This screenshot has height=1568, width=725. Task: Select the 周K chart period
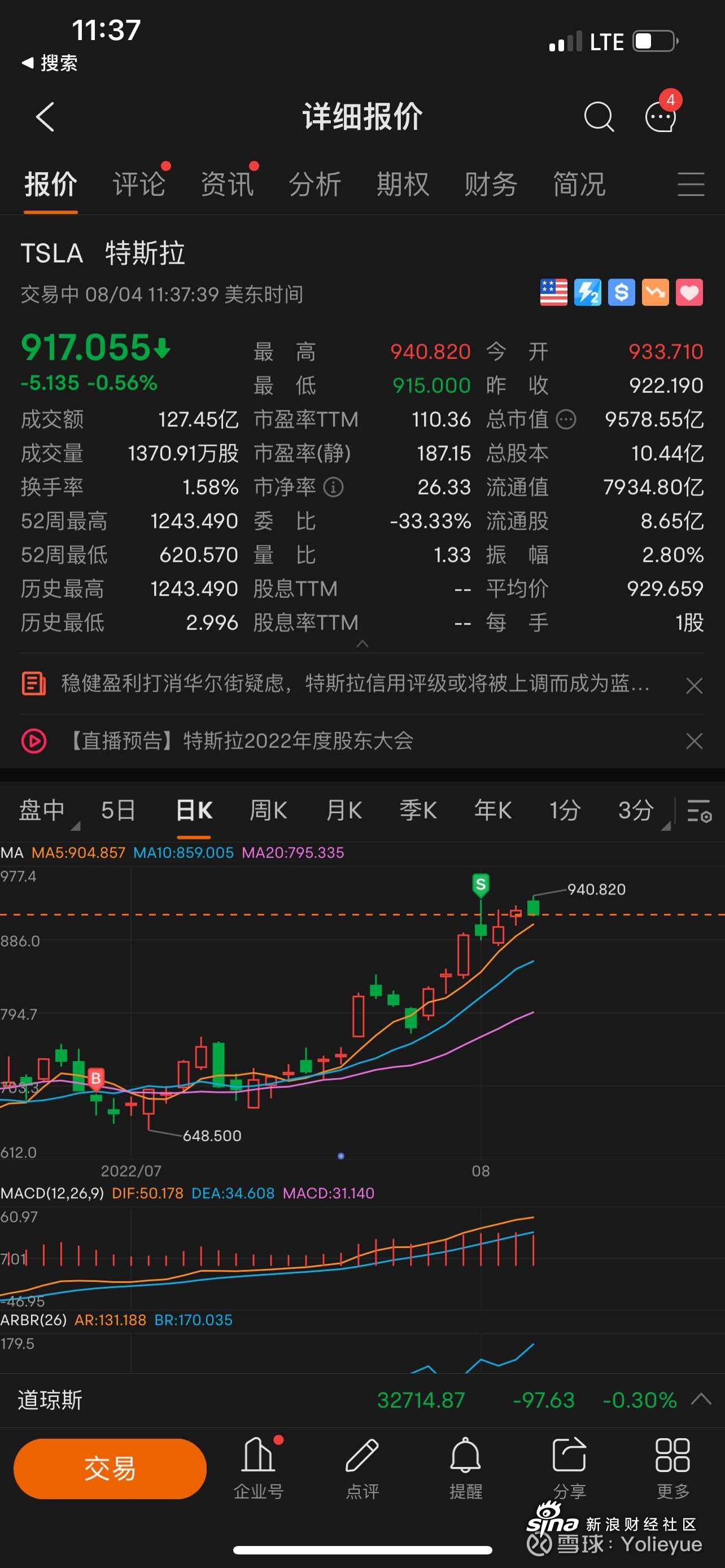[268, 811]
